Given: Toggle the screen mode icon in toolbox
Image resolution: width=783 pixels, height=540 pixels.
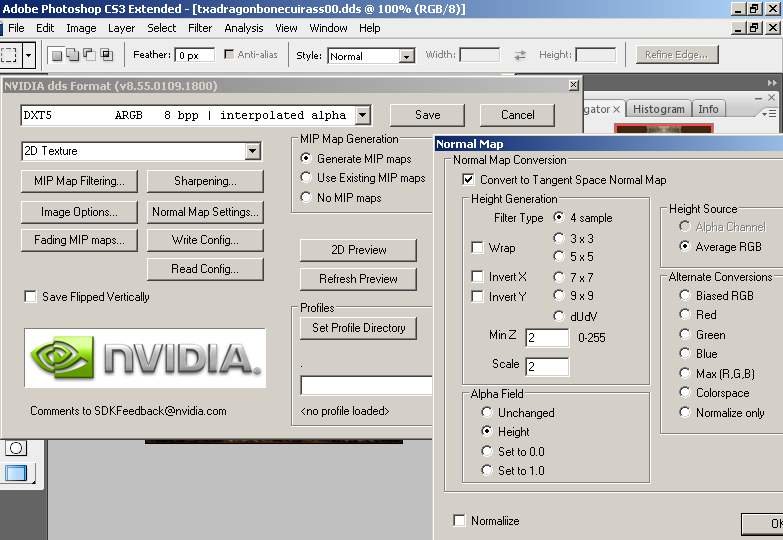Looking at the screenshot, I should [16, 473].
